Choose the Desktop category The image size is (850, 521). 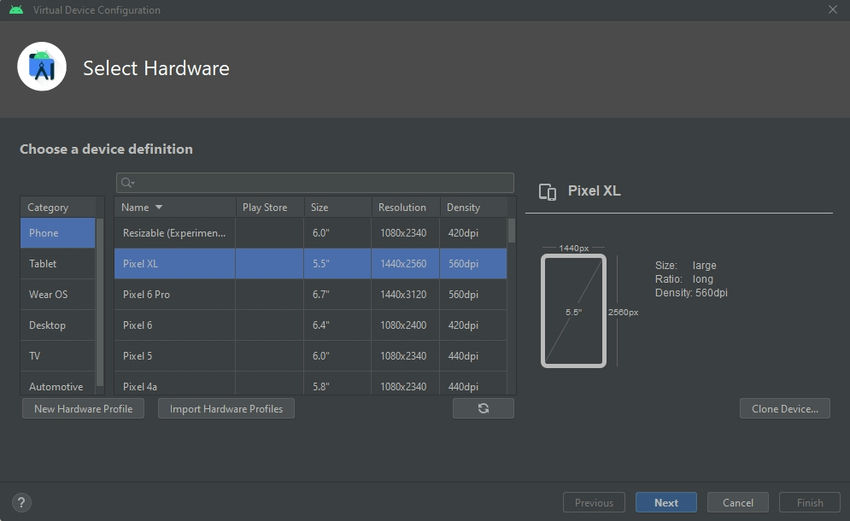click(x=58, y=325)
